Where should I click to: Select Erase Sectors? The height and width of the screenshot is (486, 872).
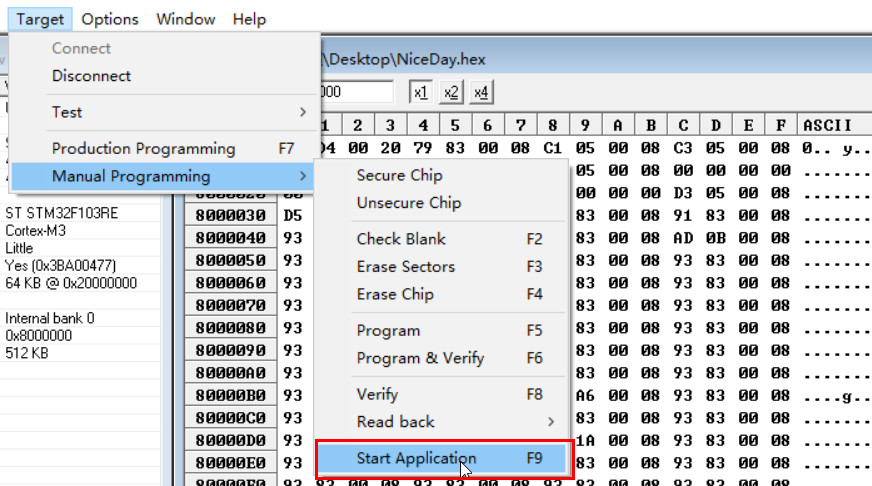442,267
